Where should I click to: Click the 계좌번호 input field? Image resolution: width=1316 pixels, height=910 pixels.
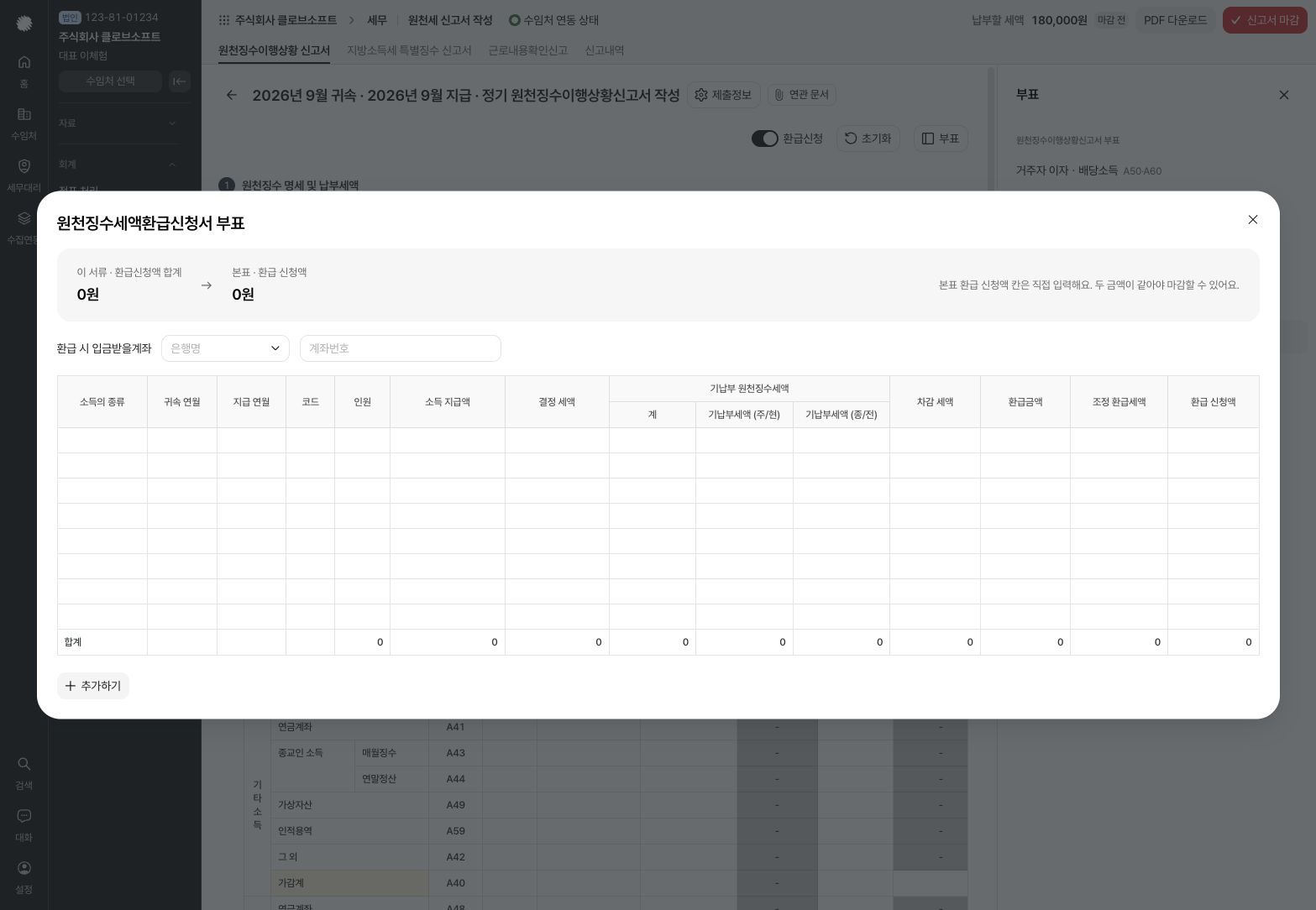tap(401, 348)
